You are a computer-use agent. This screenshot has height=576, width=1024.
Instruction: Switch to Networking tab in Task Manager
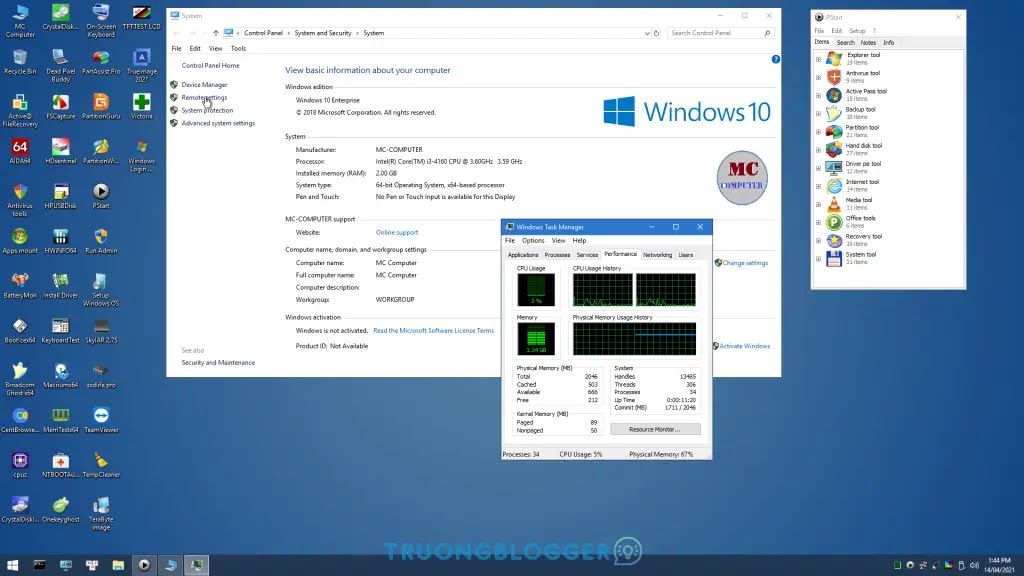[657, 255]
